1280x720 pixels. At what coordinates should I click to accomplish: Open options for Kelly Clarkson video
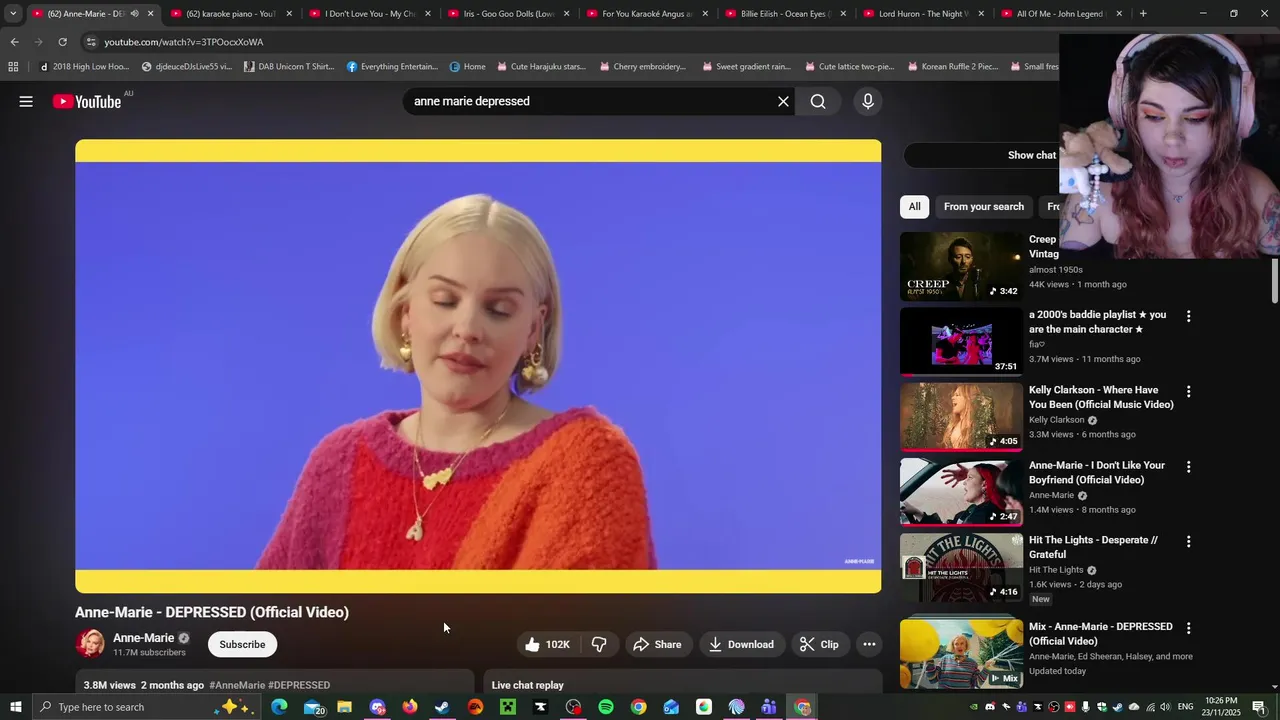point(1188,391)
